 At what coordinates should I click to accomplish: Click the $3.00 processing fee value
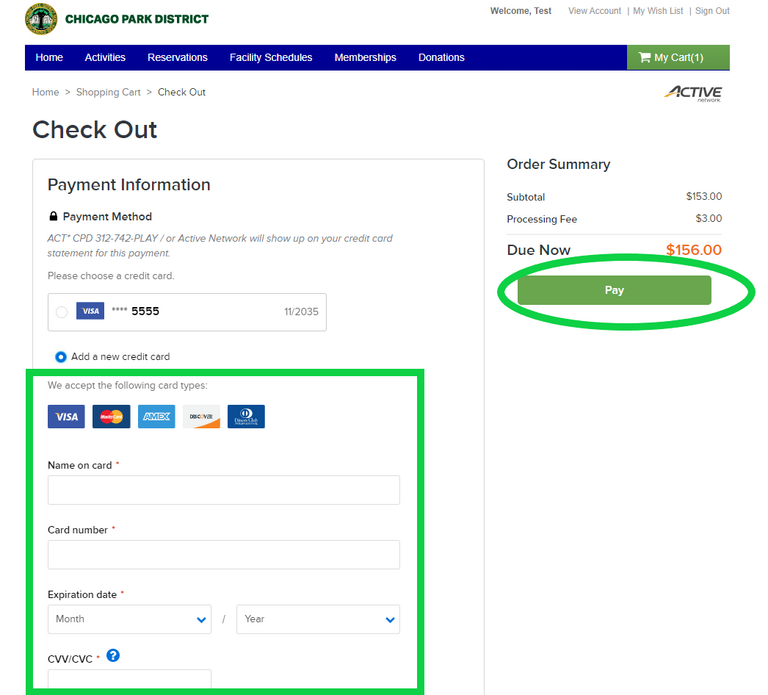coord(709,218)
